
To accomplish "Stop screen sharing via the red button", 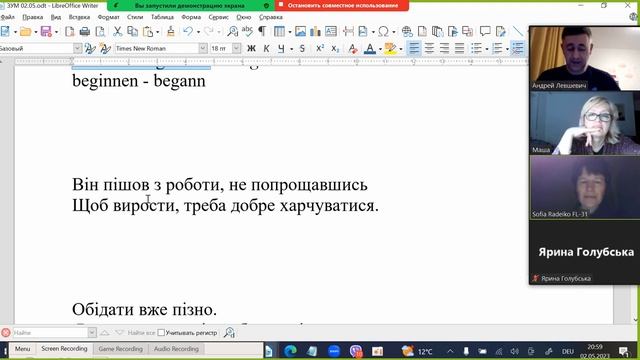I will click(x=342, y=6).
